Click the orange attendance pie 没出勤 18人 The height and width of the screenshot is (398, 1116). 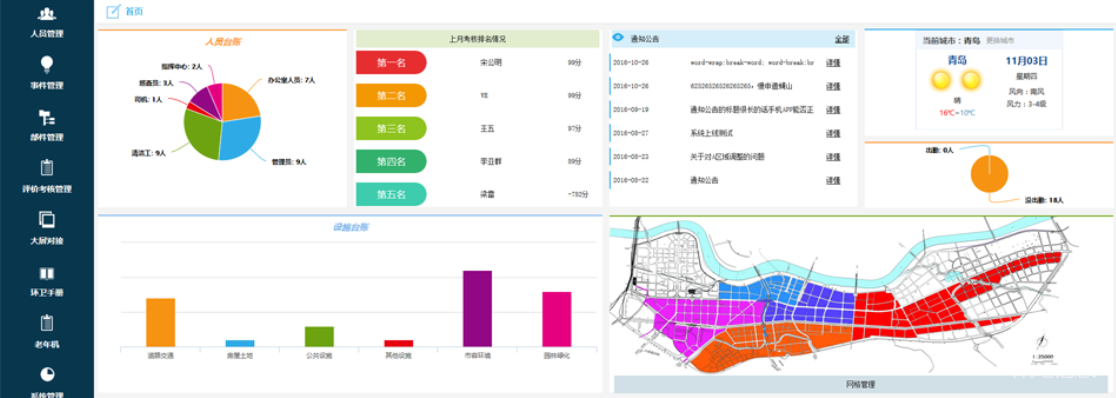[x=989, y=174]
